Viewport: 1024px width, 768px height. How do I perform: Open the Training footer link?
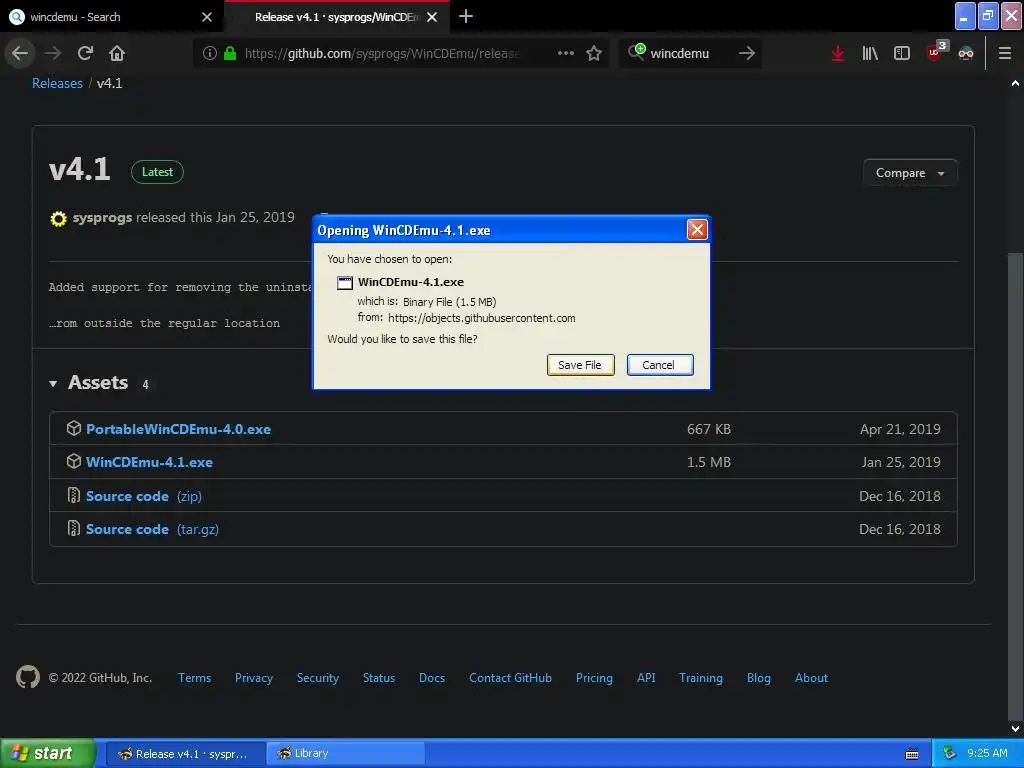[701, 678]
